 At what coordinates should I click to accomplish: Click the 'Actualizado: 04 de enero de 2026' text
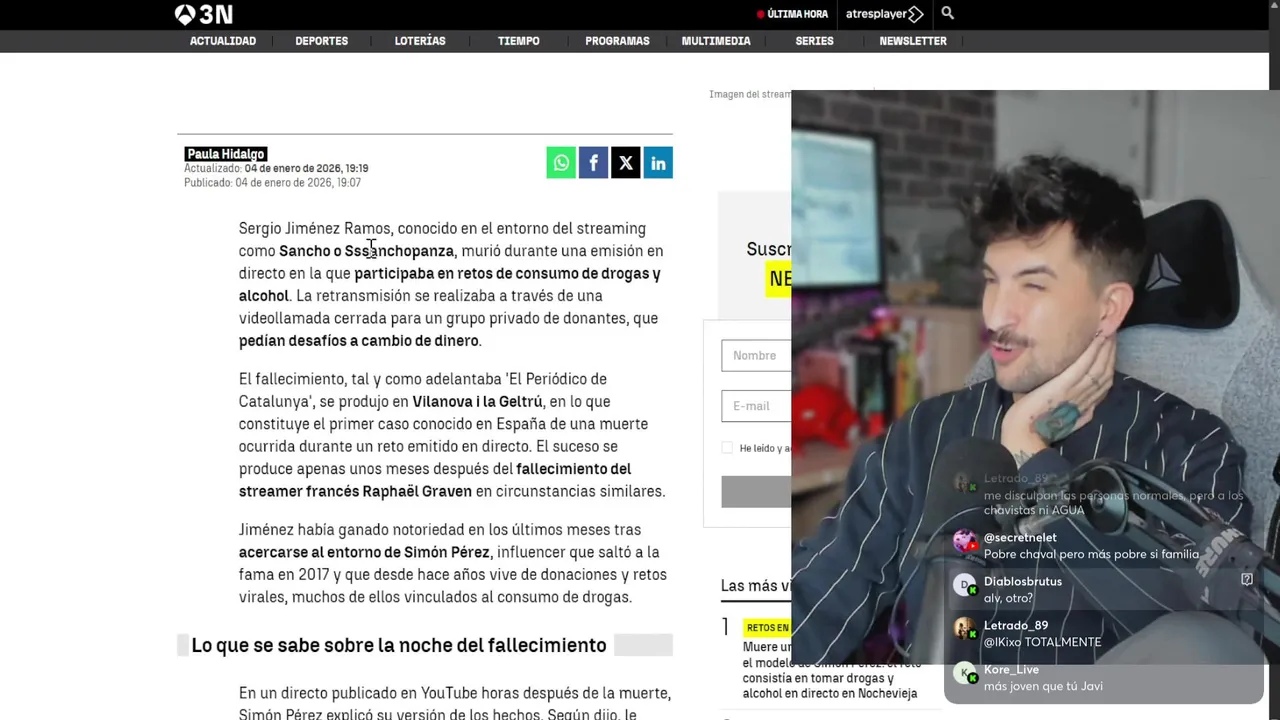tap(276, 169)
